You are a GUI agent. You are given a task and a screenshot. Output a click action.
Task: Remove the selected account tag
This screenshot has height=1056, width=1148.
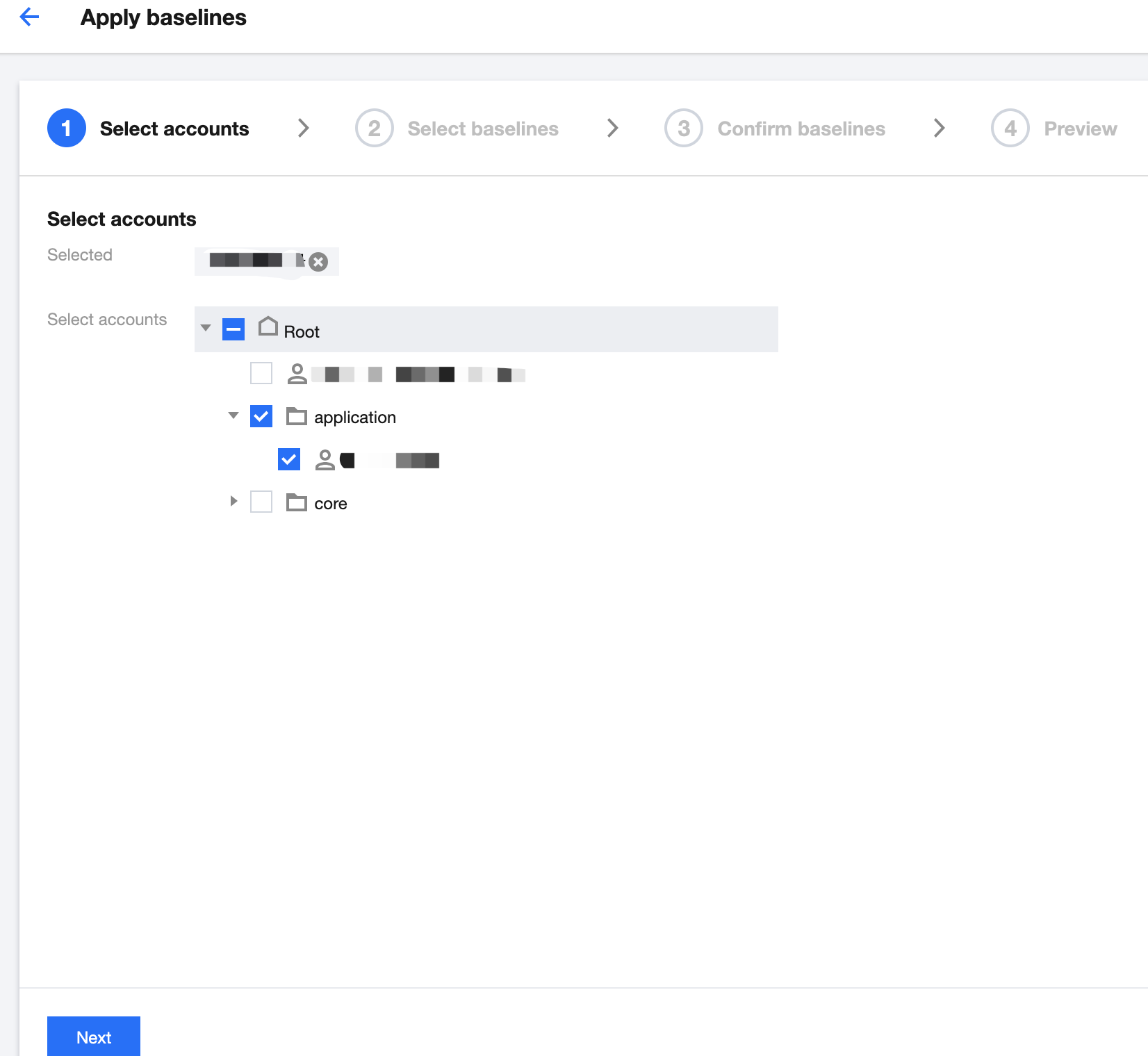pos(318,262)
